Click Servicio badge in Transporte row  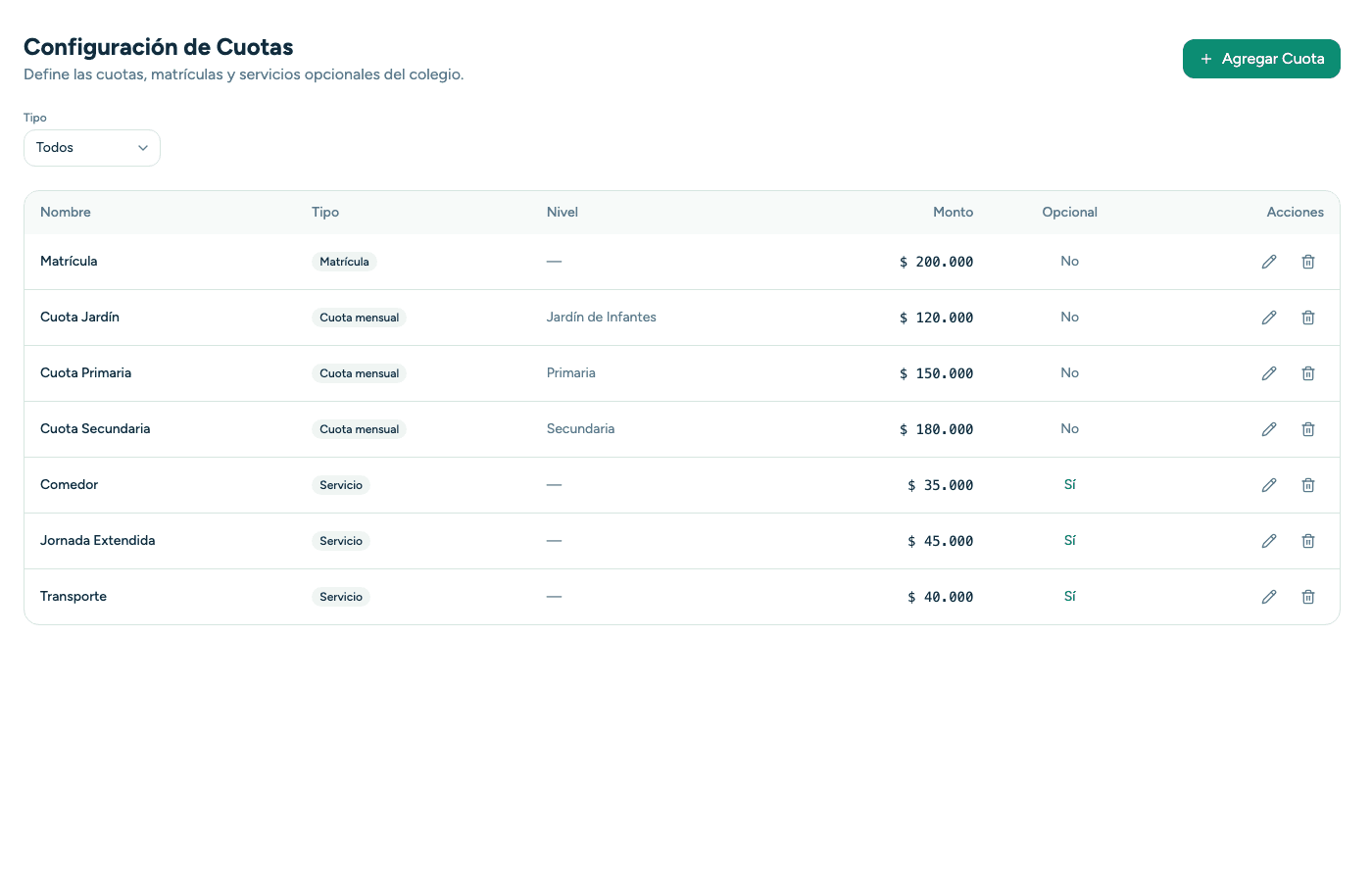[341, 597]
